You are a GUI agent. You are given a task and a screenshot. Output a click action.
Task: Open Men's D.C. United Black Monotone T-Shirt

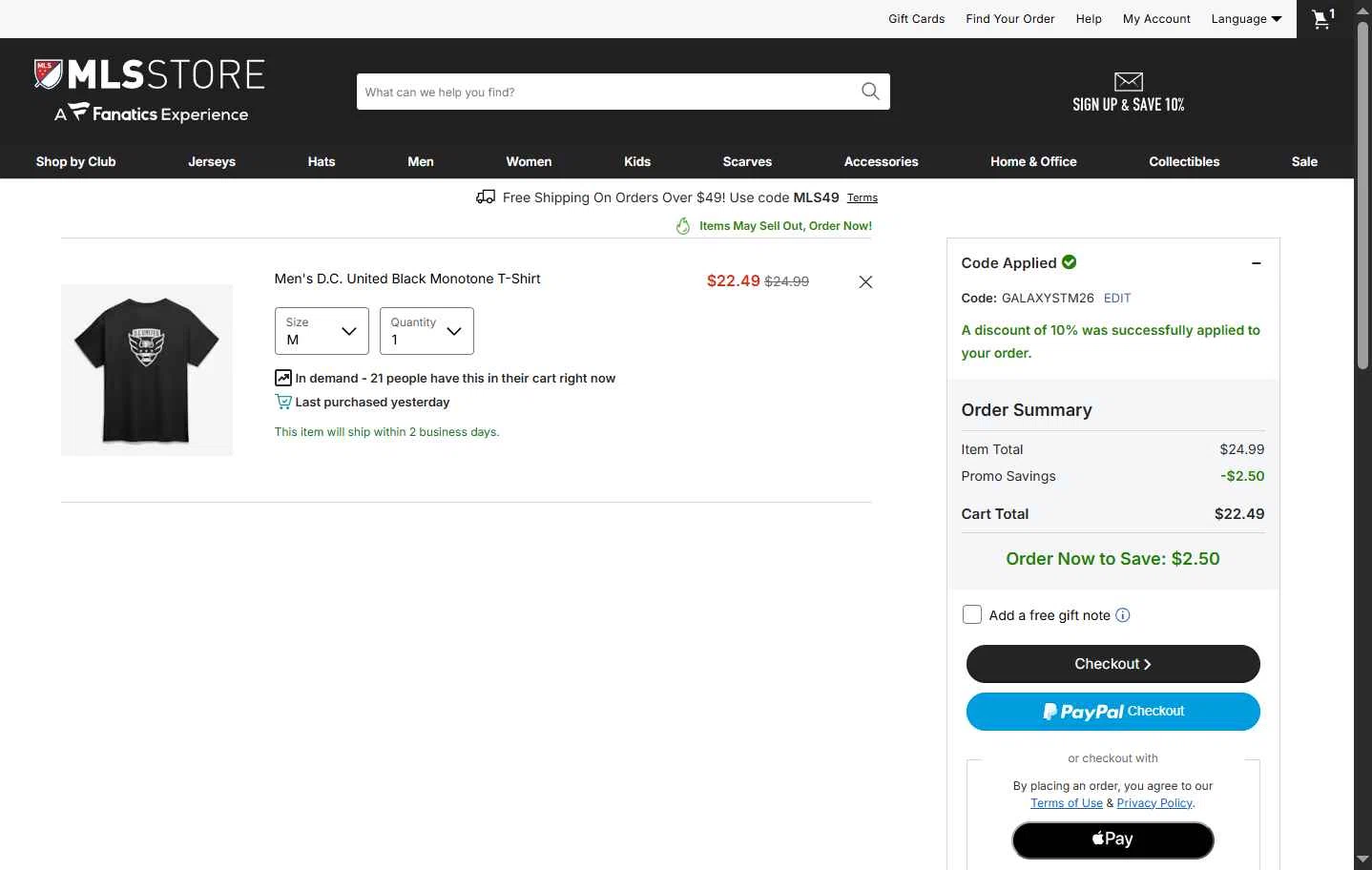407,279
